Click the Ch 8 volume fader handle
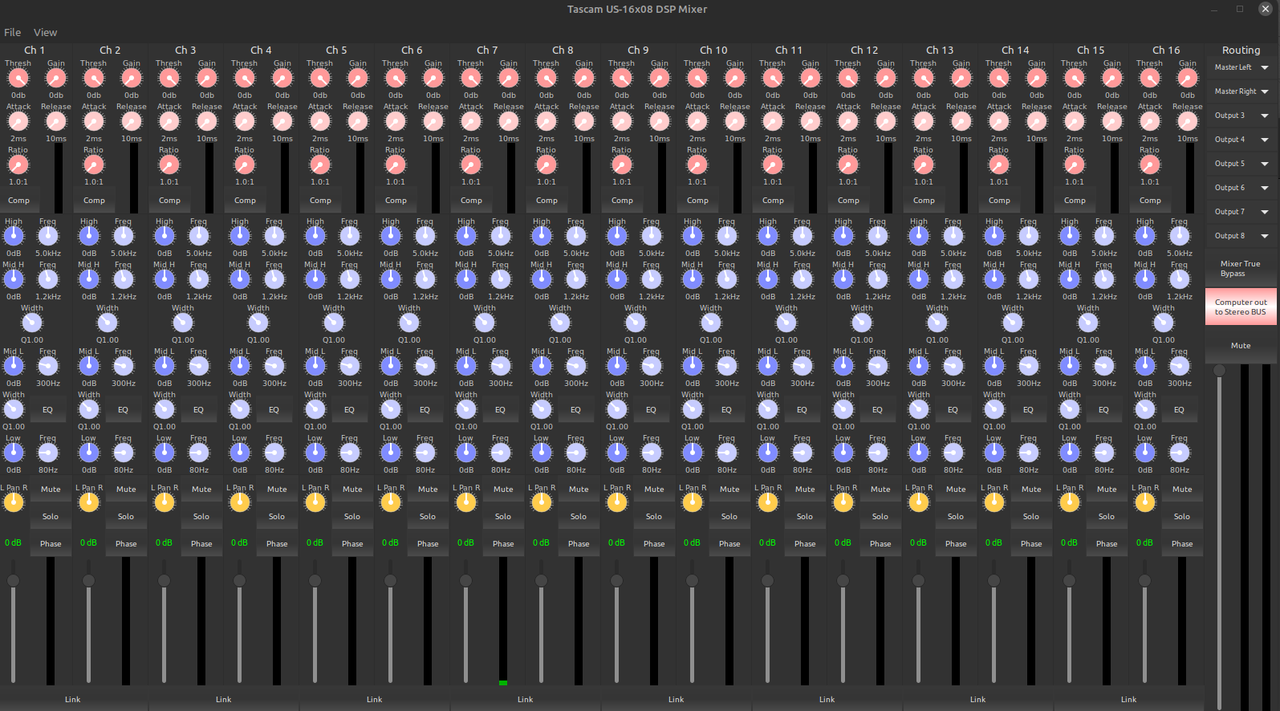The width and height of the screenshot is (1280, 711). point(541,581)
